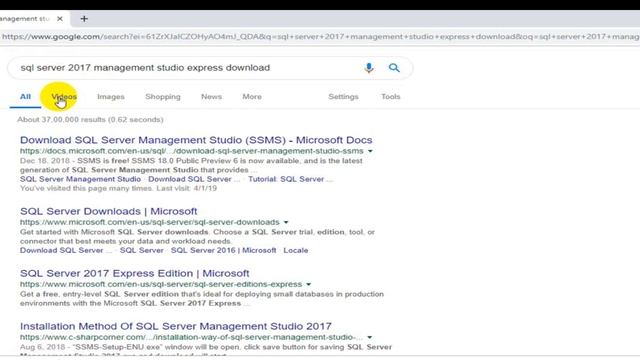
Task: Open the SQL Server Management Studio sitelink
Action: point(80,179)
